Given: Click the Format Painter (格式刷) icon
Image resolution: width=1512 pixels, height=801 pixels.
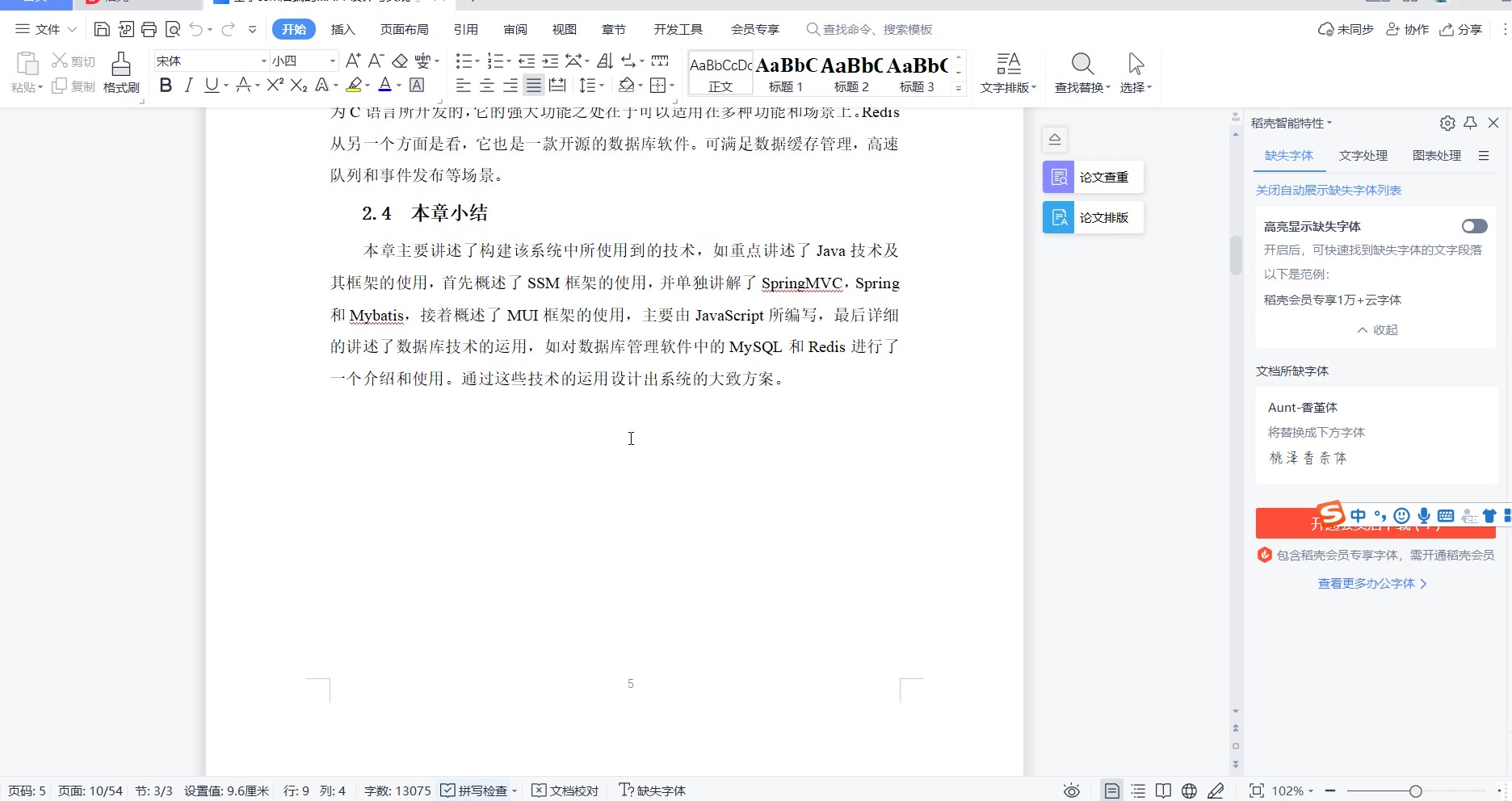Looking at the screenshot, I should 121,73.
